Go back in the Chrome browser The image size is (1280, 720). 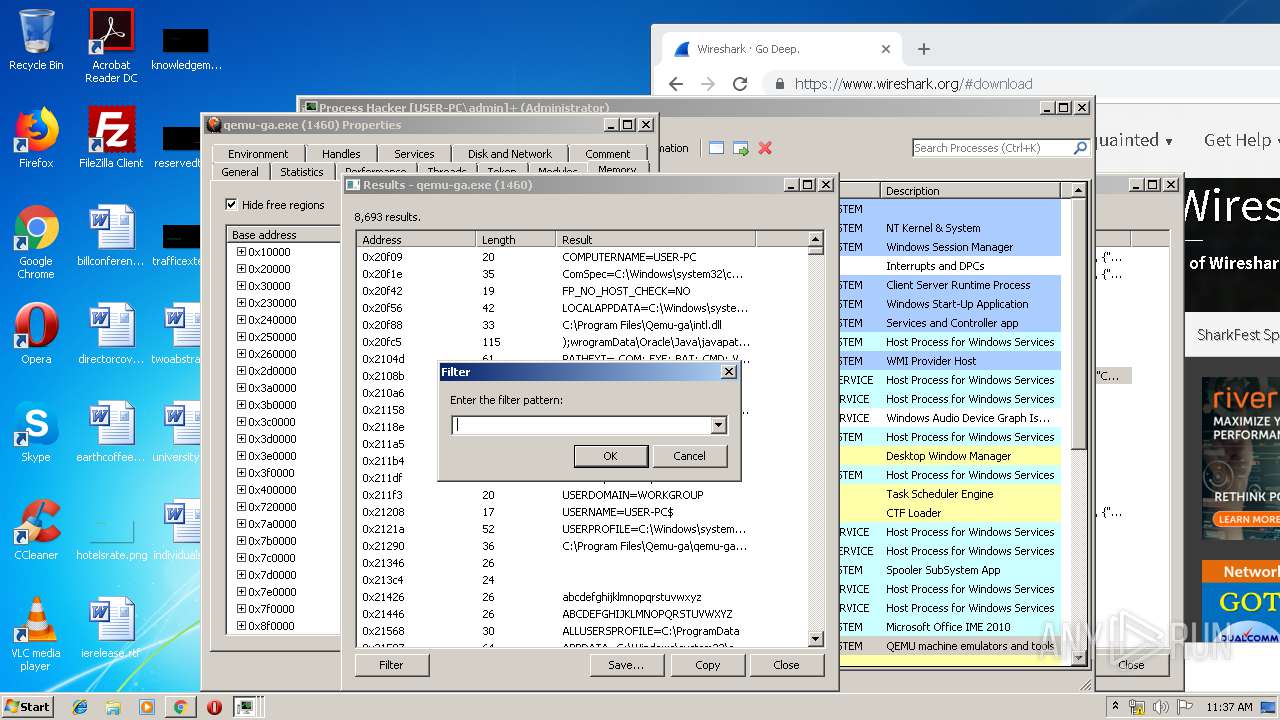tap(675, 84)
